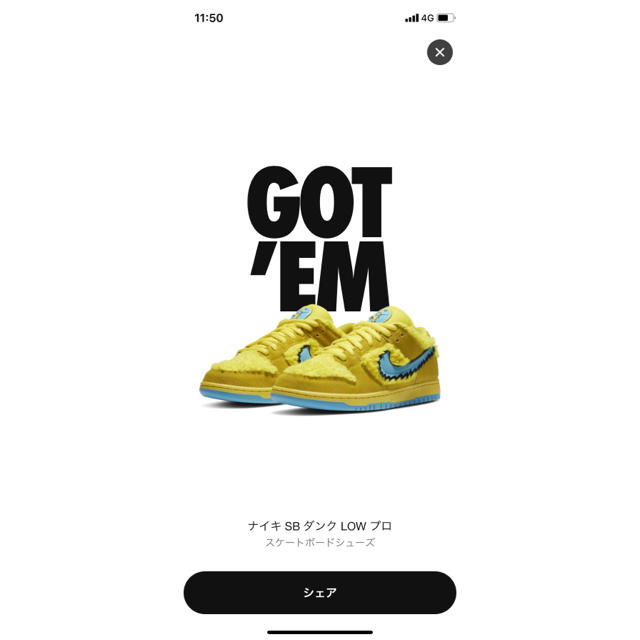Tap the home indicator bar at bottom
The image size is (640, 640).
(x=320, y=632)
